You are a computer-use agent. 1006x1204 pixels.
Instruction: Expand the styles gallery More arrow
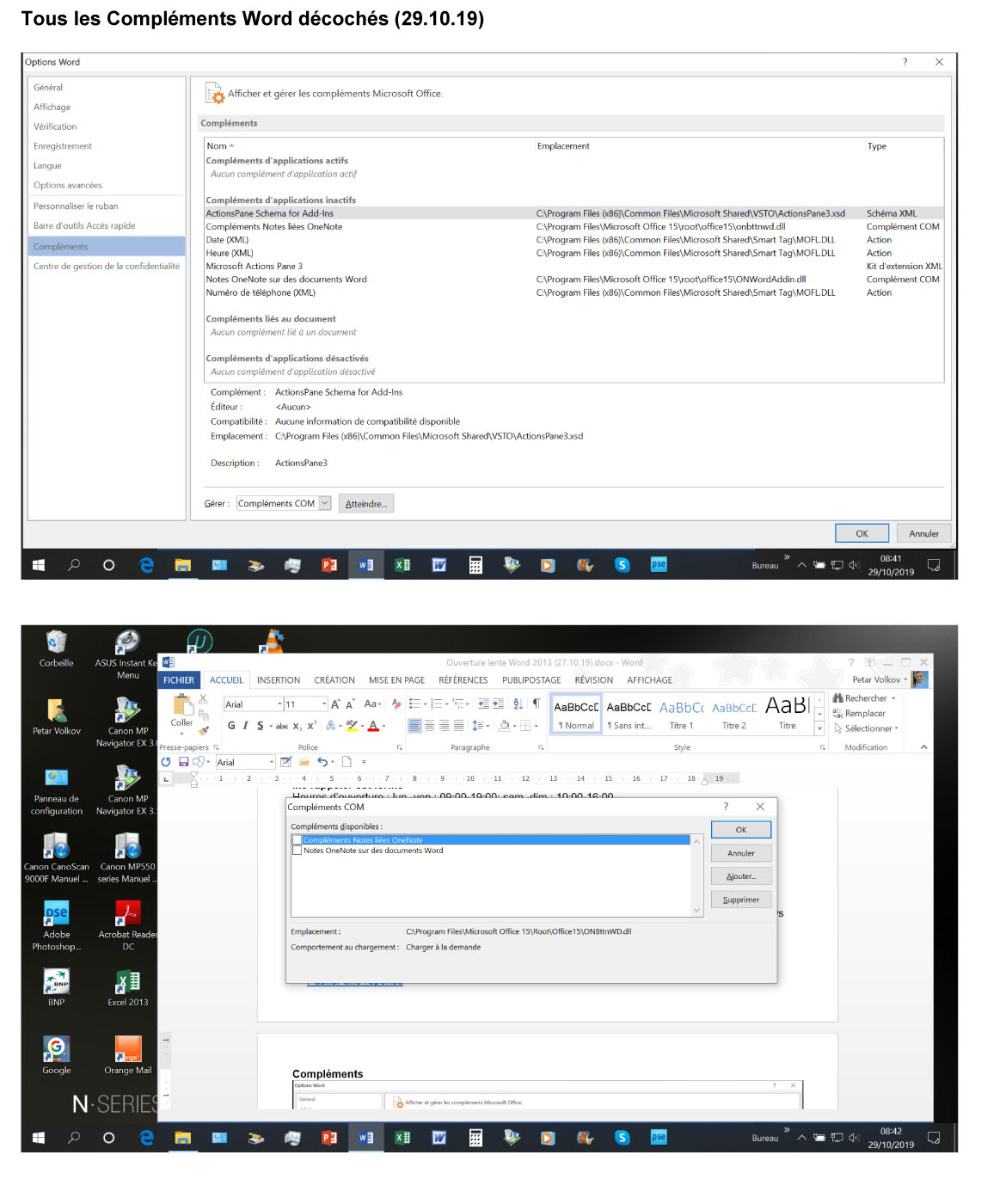pyautogui.click(x=819, y=728)
